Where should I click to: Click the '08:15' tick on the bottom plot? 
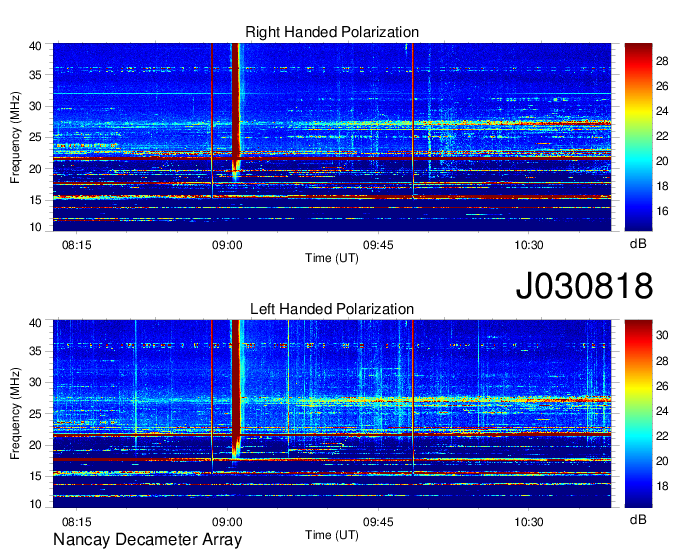tap(77, 522)
